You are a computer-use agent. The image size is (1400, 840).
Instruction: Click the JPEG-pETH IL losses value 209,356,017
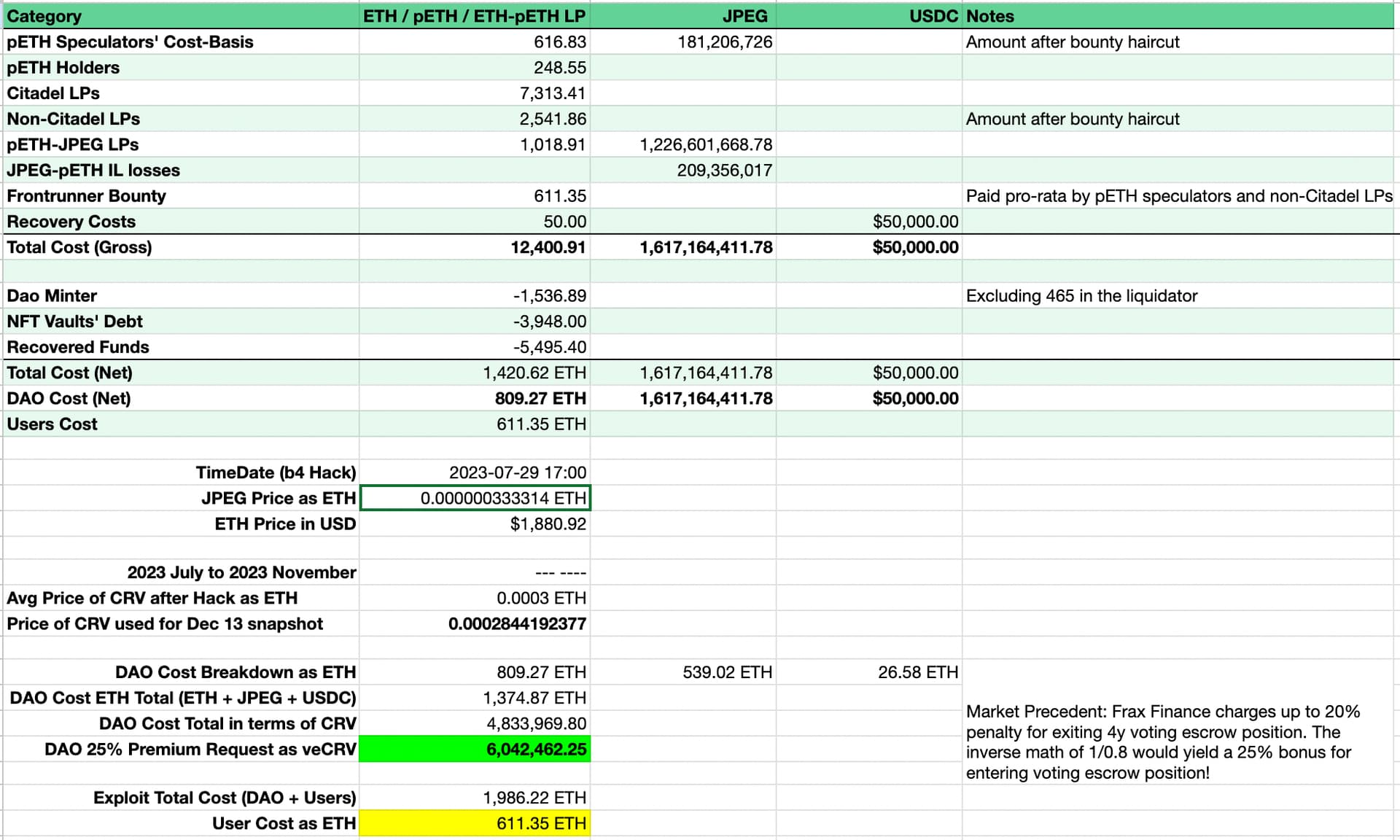682,171
